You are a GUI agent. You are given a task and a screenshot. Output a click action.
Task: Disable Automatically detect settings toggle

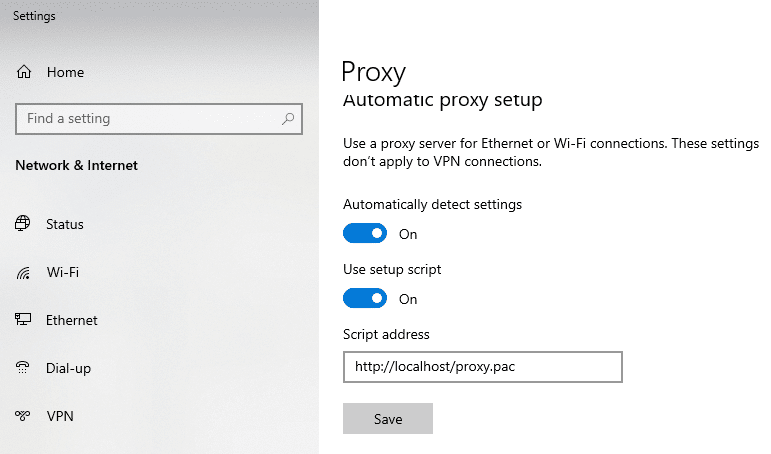(365, 234)
